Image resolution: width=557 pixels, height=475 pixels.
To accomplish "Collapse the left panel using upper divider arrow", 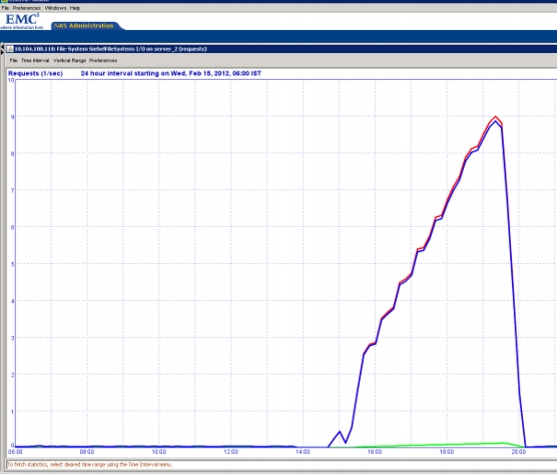I will click(2, 47).
